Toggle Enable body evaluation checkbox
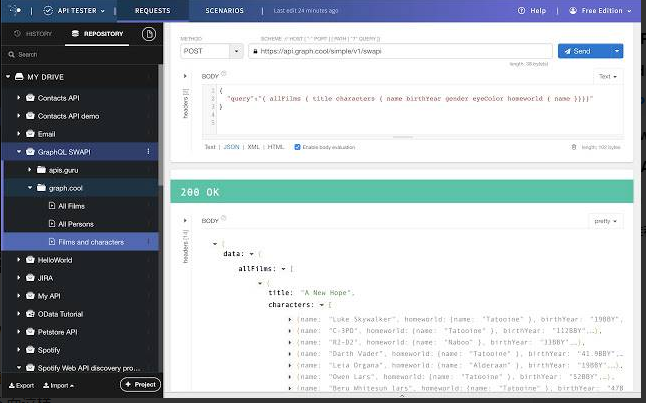The width and height of the screenshot is (646, 403). (297, 147)
